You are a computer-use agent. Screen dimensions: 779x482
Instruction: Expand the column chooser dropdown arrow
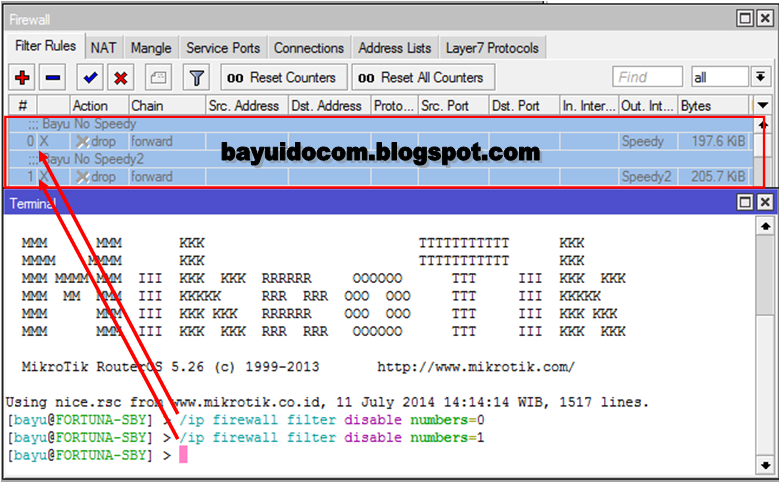(763, 105)
